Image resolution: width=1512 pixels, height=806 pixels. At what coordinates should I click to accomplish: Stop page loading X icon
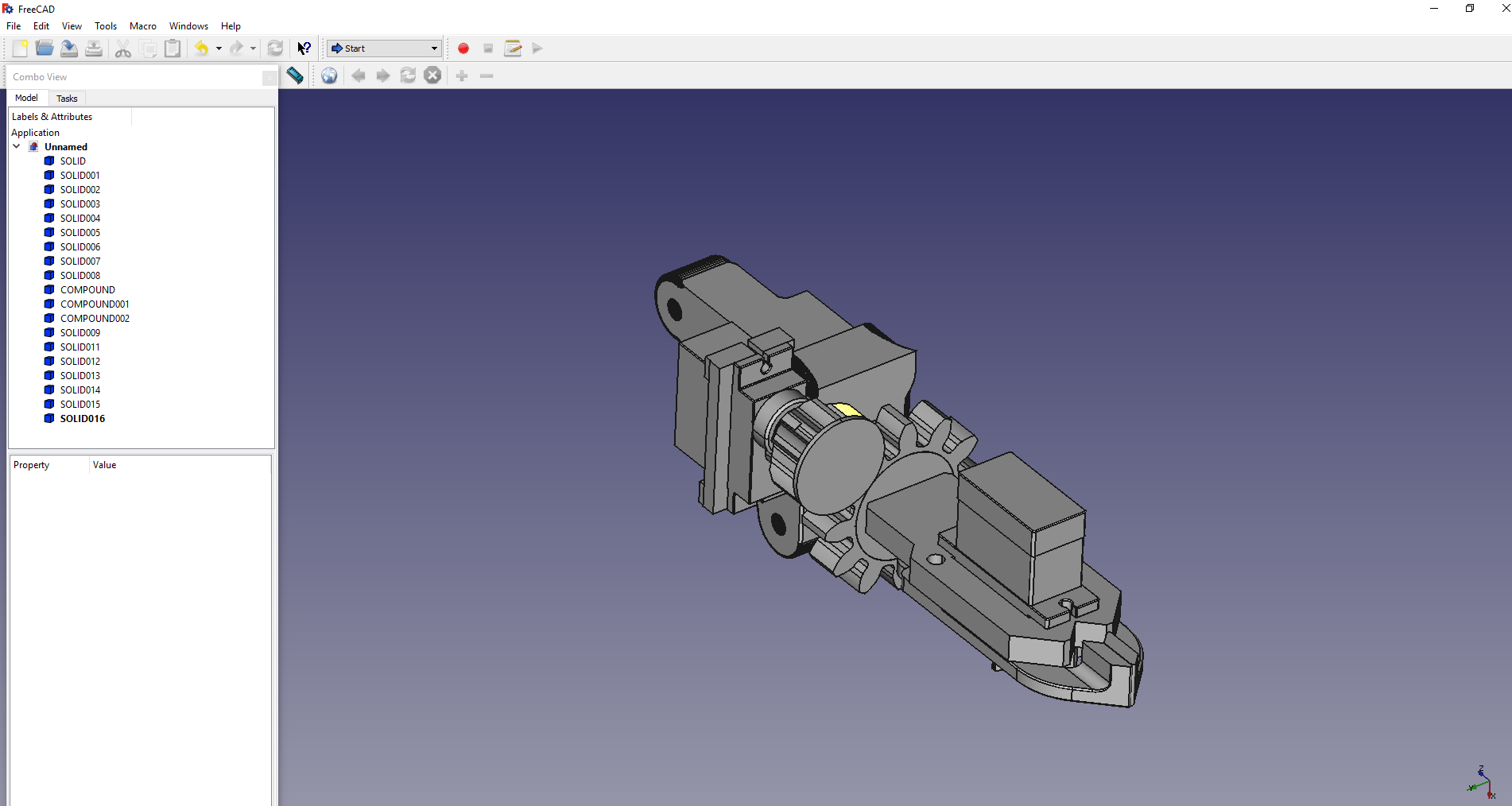click(432, 76)
